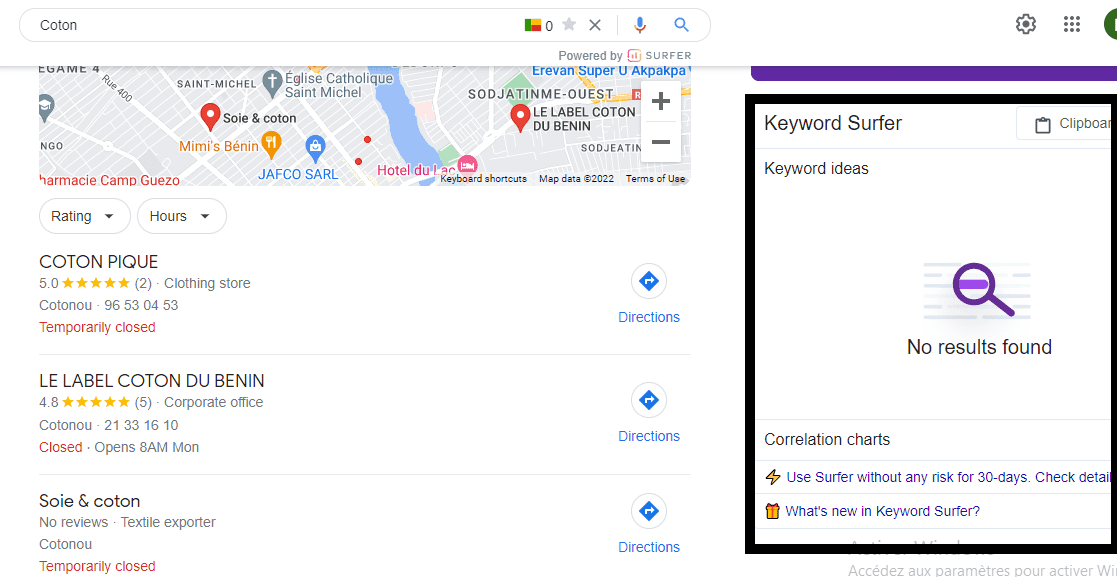The width and height of the screenshot is (1117, 577).
Task: Open the Rating filter dropdown
Action: click(85, 216)
